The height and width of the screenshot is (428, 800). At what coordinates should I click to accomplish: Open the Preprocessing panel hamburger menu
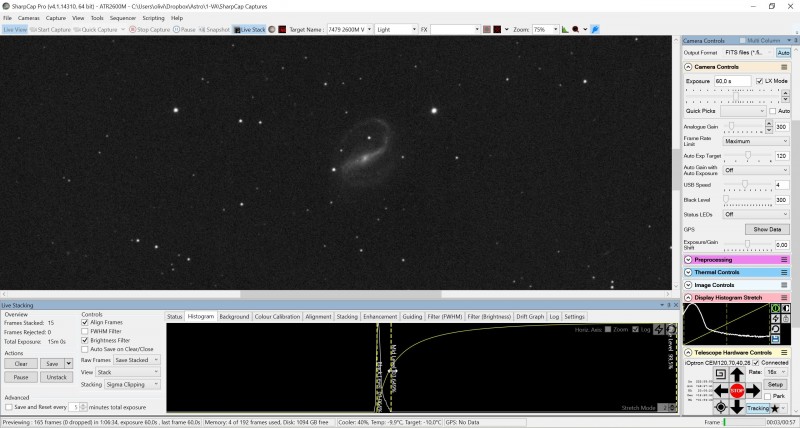[784, 260]
